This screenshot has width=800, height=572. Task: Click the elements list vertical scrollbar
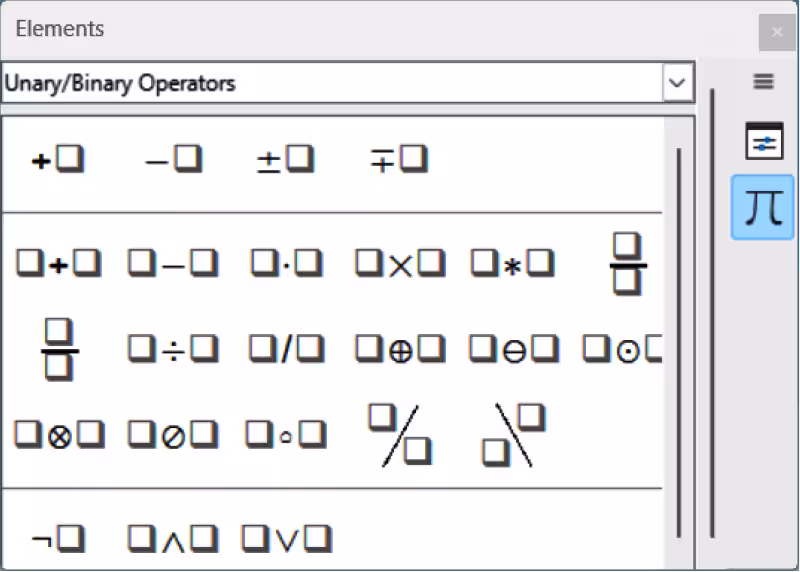679,342
